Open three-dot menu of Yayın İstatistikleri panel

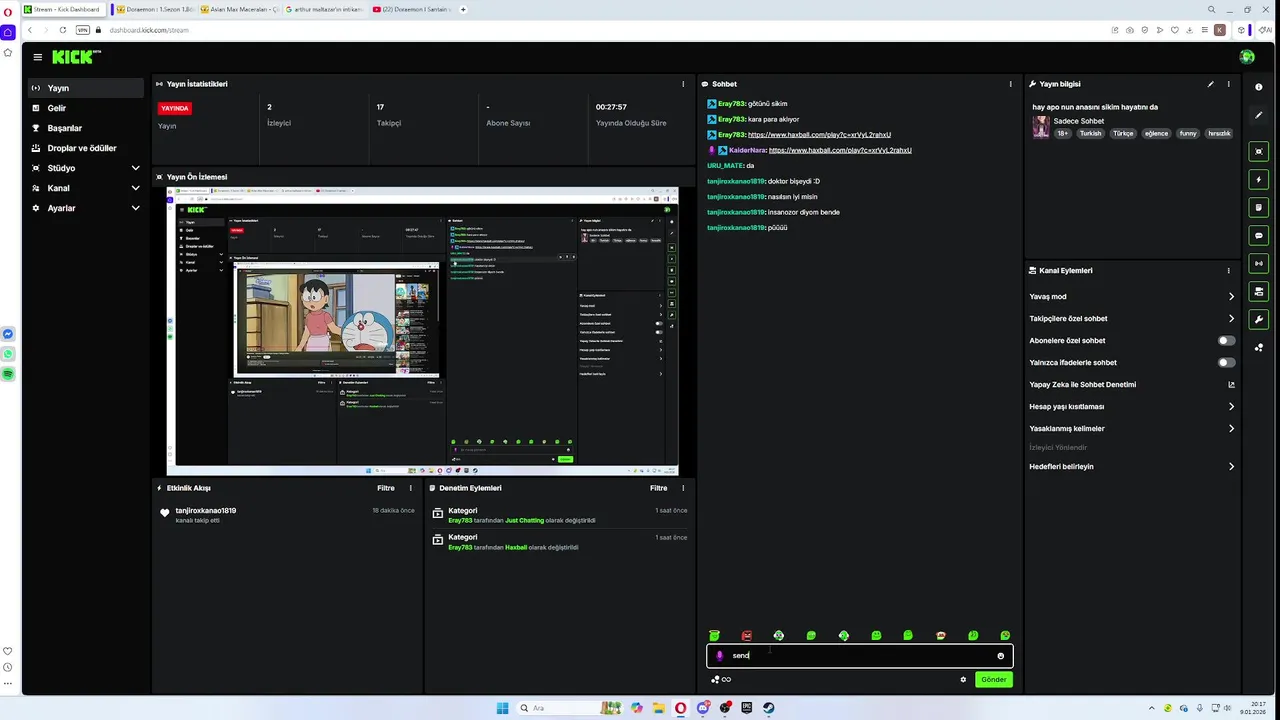coord(683,84)
